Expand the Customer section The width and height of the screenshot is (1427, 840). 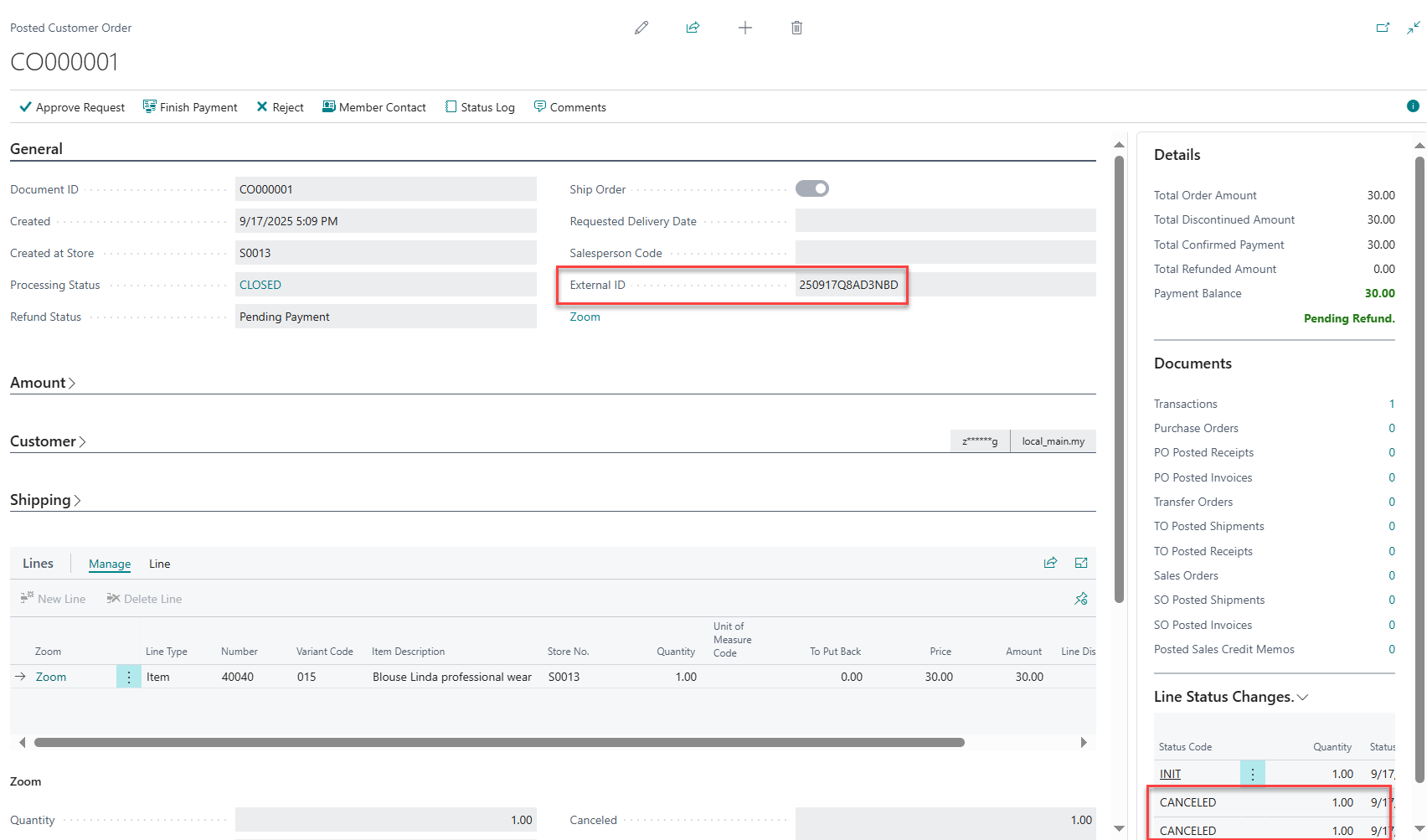coord(48,441)
